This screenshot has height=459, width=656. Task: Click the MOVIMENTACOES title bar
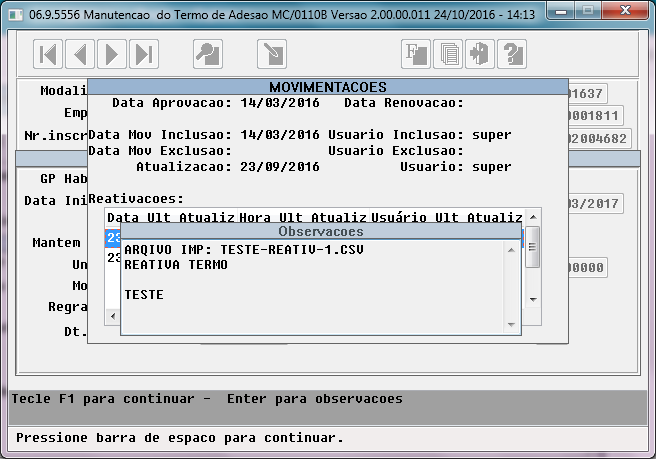pyautogui.click(x=328, y=87)
